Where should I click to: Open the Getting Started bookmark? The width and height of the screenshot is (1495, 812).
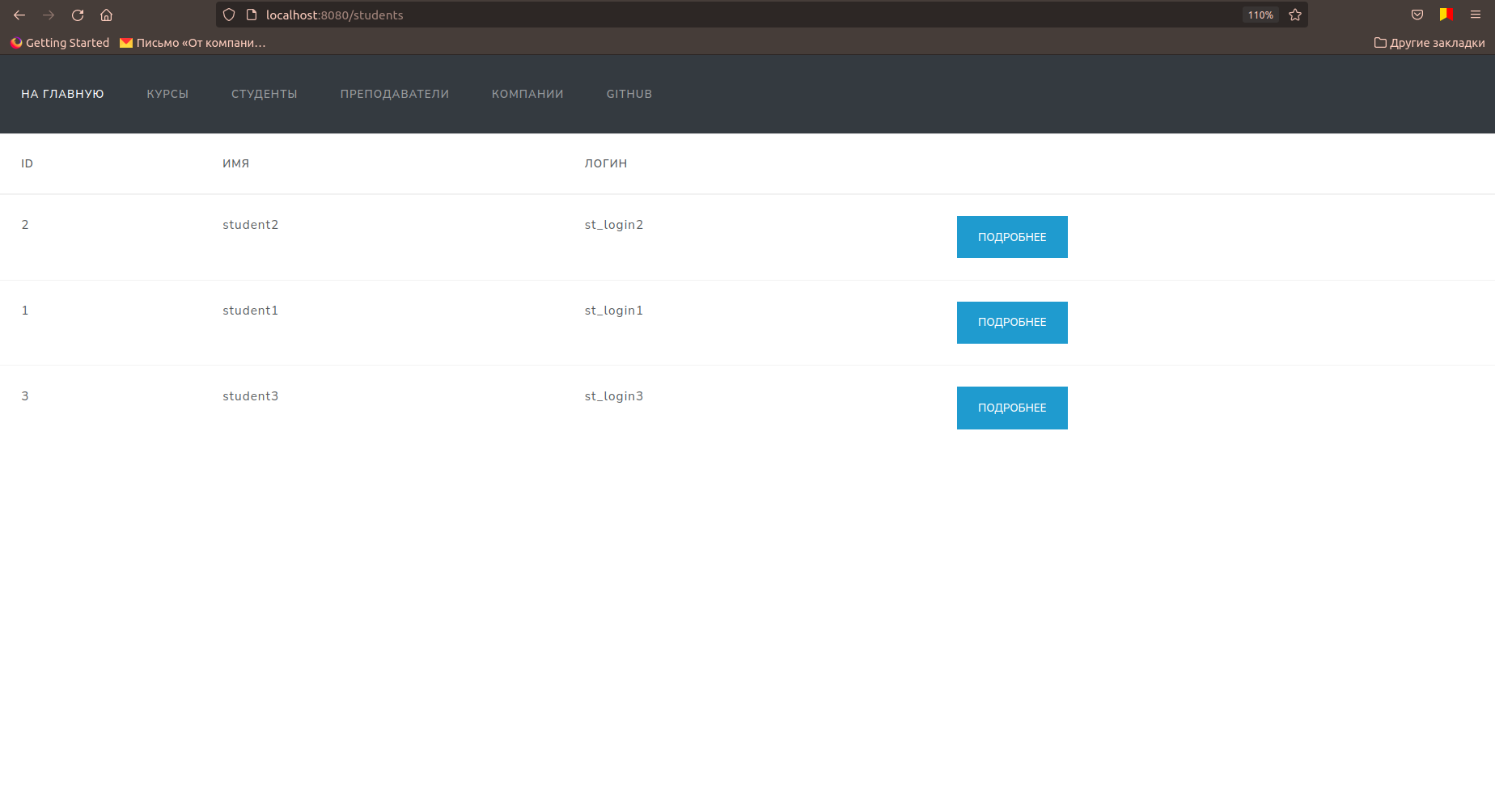[60, 43]
